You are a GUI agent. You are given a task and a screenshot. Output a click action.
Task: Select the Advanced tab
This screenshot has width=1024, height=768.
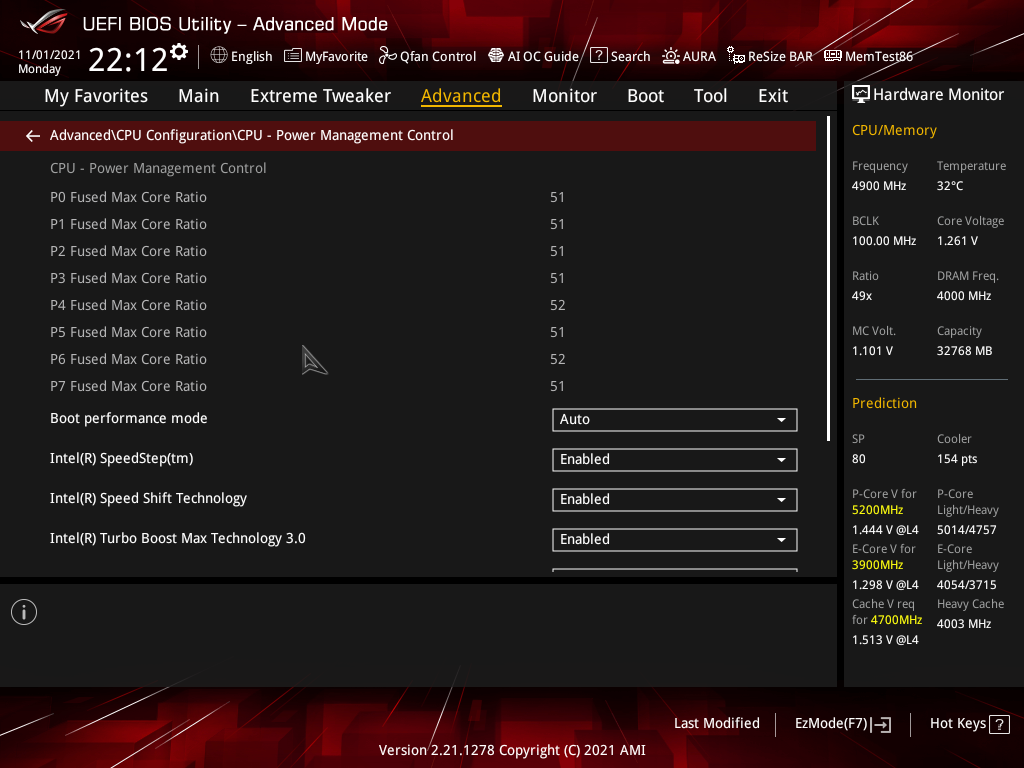tap(461, 96)
